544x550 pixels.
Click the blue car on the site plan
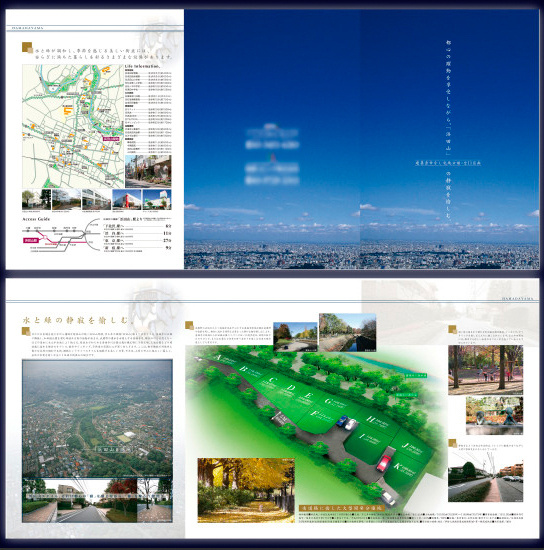(x=342, y=420)
